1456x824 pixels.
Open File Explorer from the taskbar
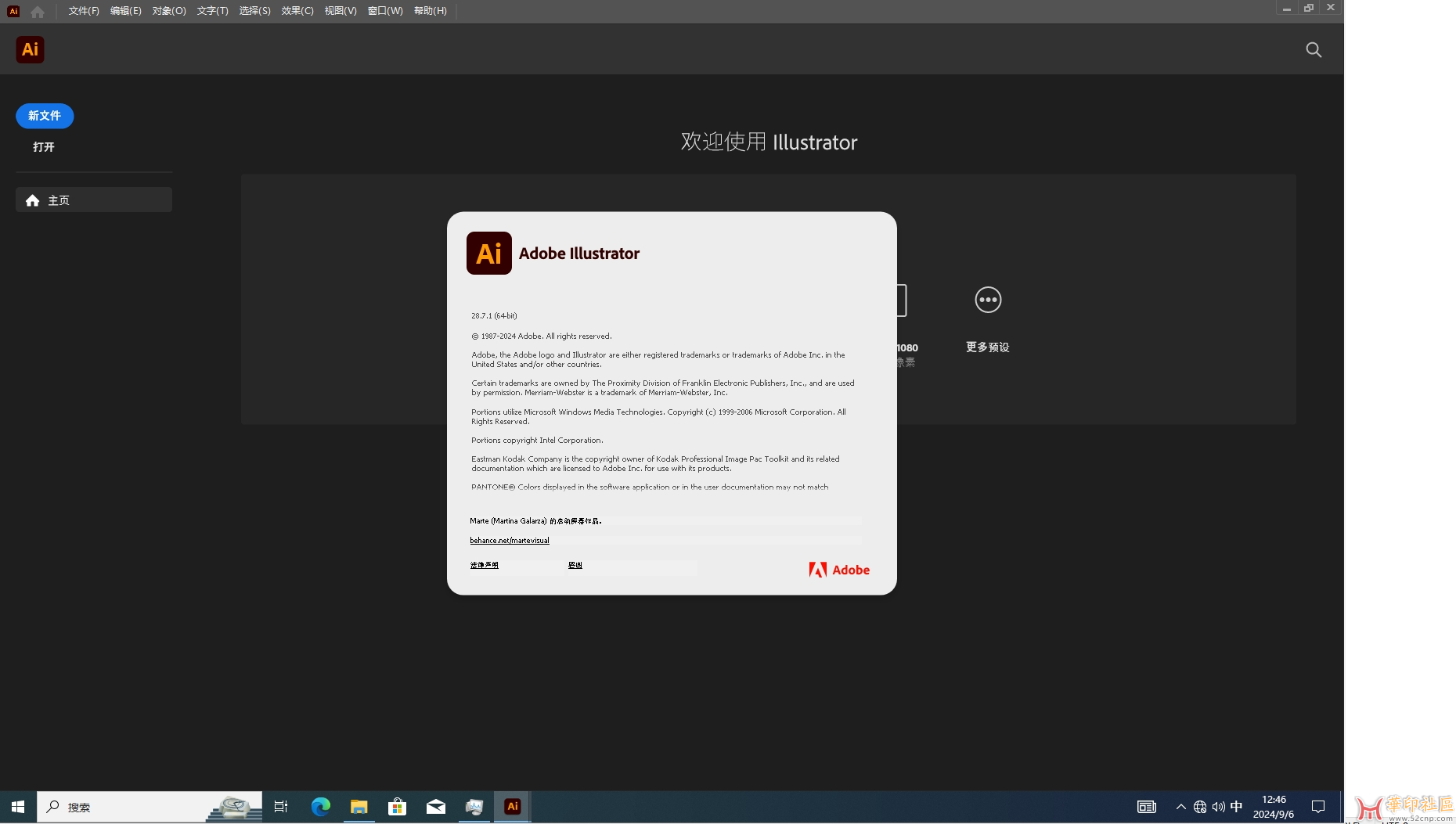[359, 807]
